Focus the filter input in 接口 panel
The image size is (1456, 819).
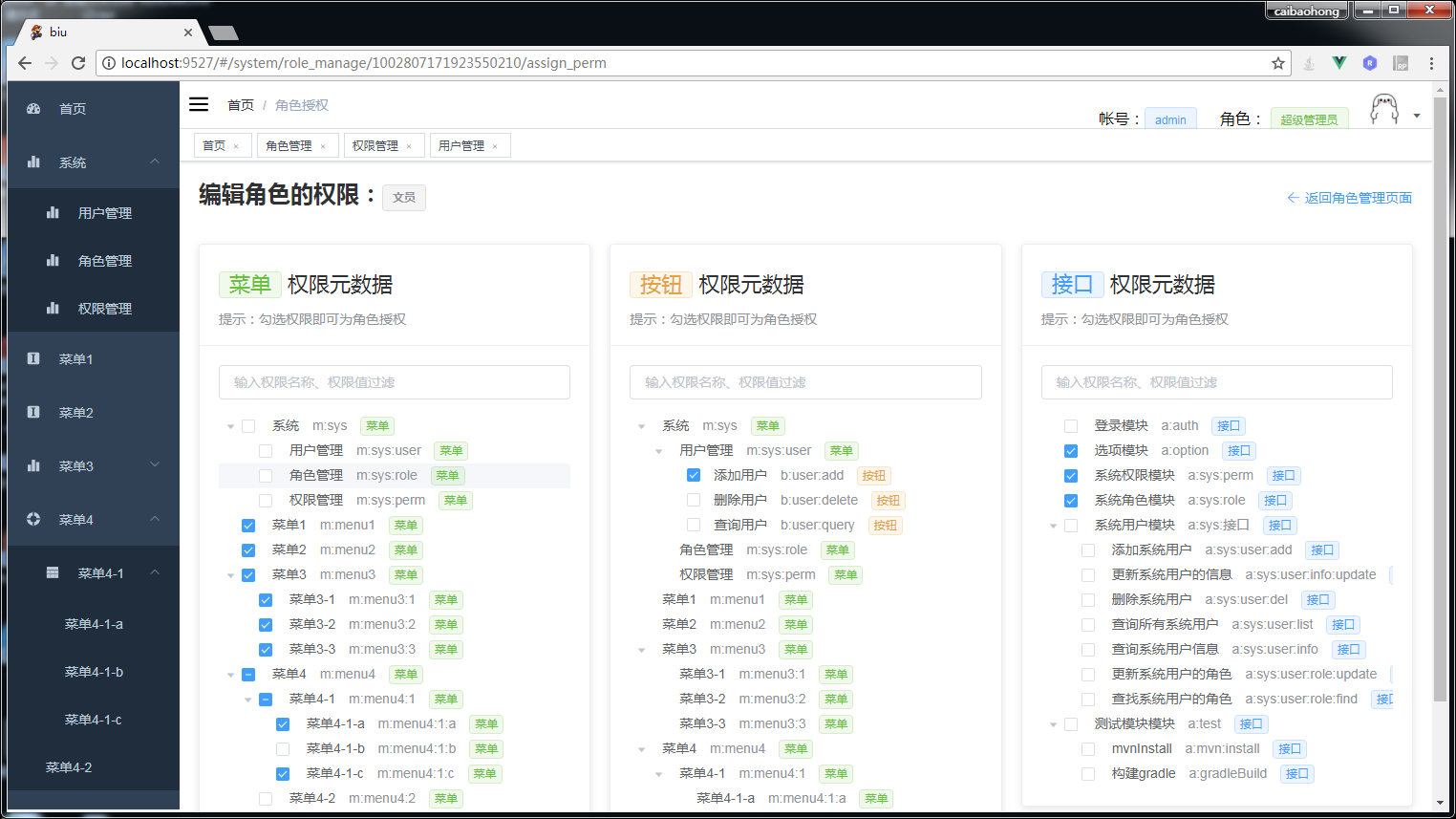[1217, 382]
